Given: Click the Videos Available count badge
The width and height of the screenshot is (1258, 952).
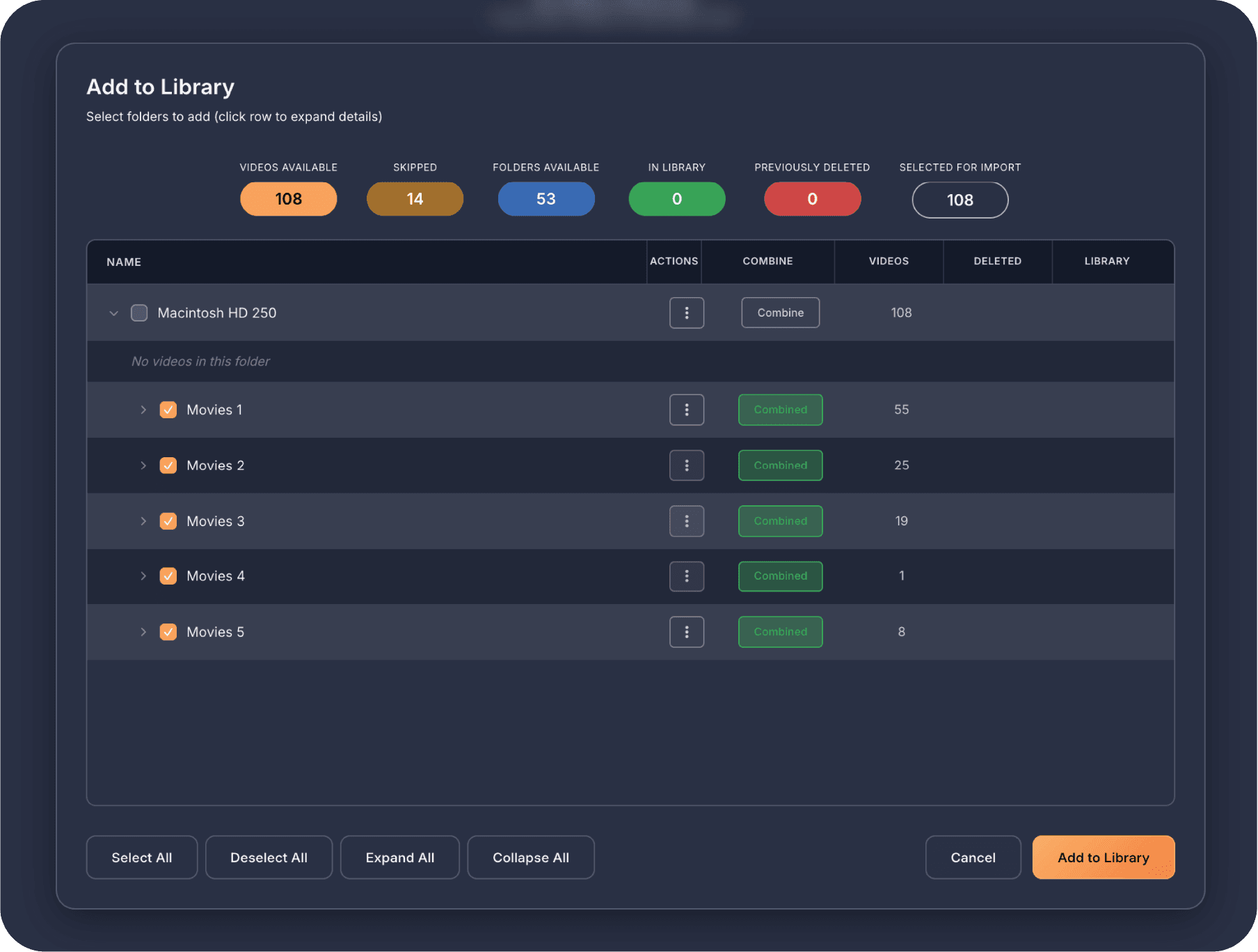Looking at the screenshot, I should tap(288, 199).
